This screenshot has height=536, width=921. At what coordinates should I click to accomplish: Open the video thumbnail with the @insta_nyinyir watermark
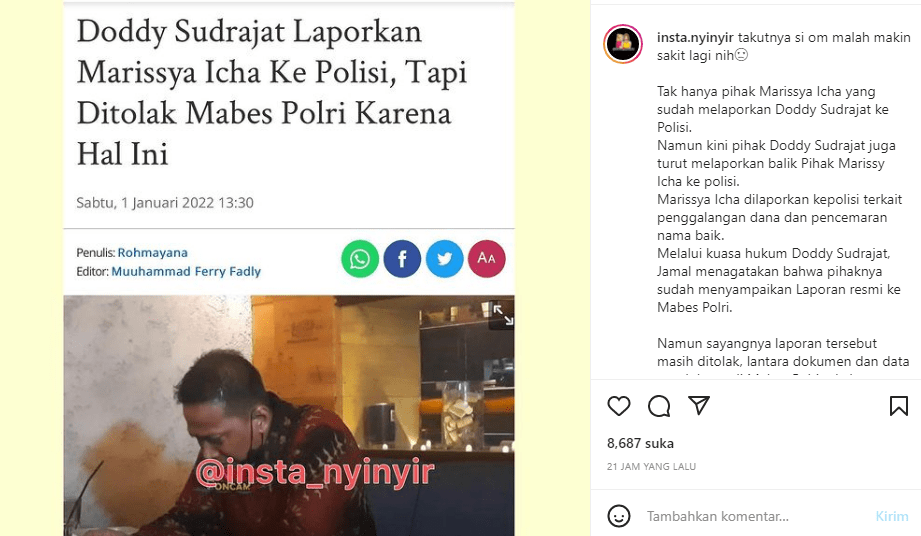pyautogui.click(x=289, y=415)
